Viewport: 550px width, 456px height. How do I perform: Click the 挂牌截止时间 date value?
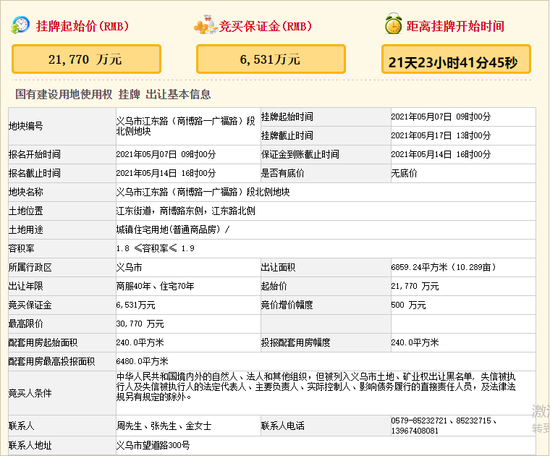pyautogui.click(x=441, y=135)
